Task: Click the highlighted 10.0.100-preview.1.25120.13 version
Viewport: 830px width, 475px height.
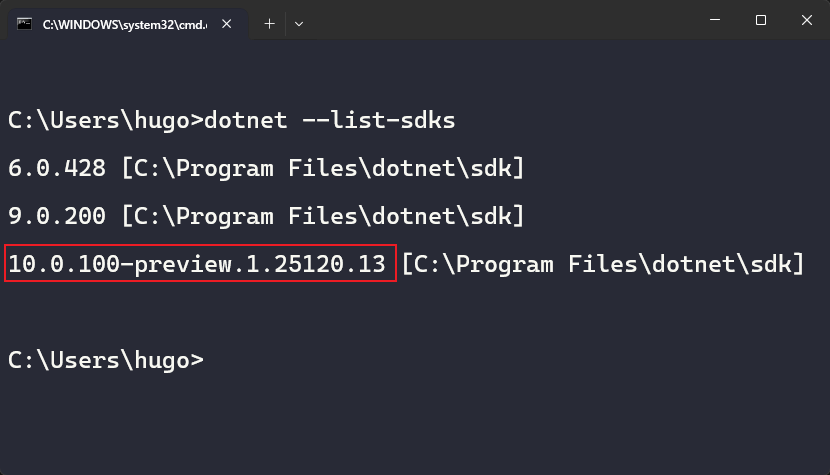Action: click(198, 263)
